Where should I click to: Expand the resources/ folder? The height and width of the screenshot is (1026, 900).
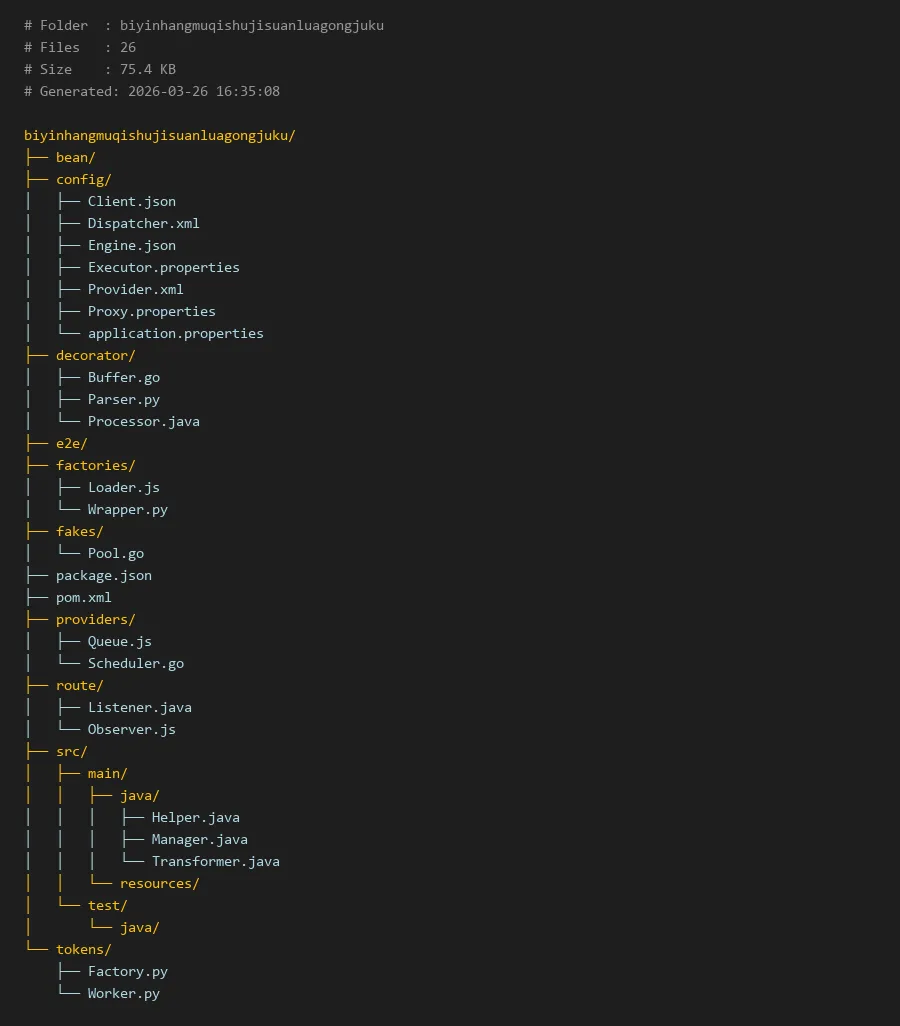point(159,883)
